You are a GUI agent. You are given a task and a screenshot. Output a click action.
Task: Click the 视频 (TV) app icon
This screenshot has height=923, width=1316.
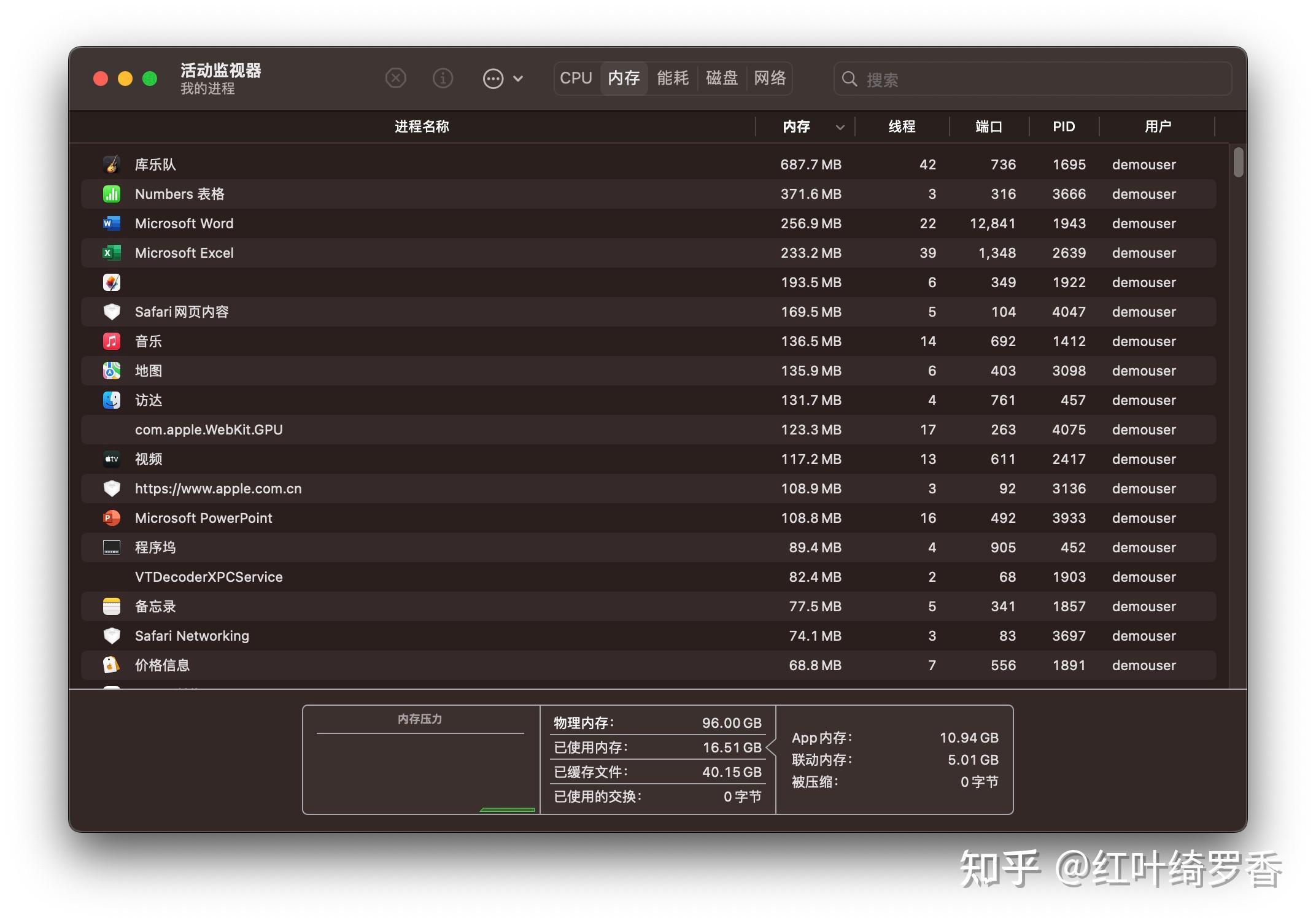[x=111, y=458]
